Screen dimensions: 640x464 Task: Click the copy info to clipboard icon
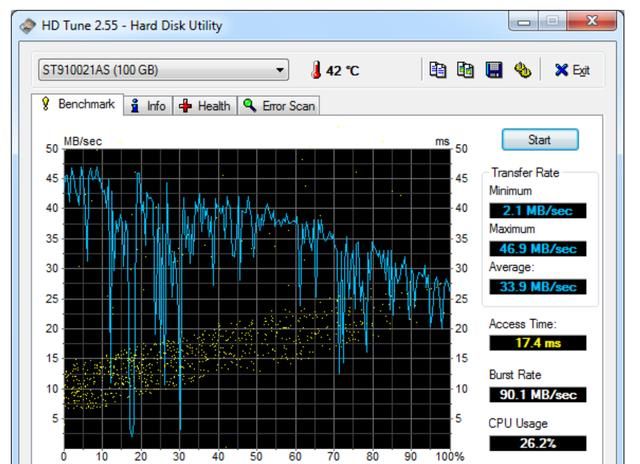(x=437, y=70)
